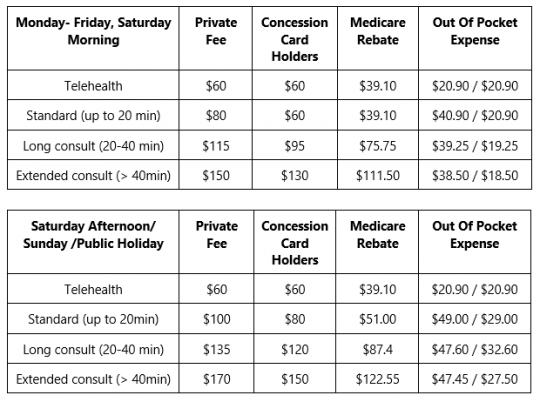540x402 pixels.
Task: Click the weekday Telehealth row label
Action: [93, 86]
